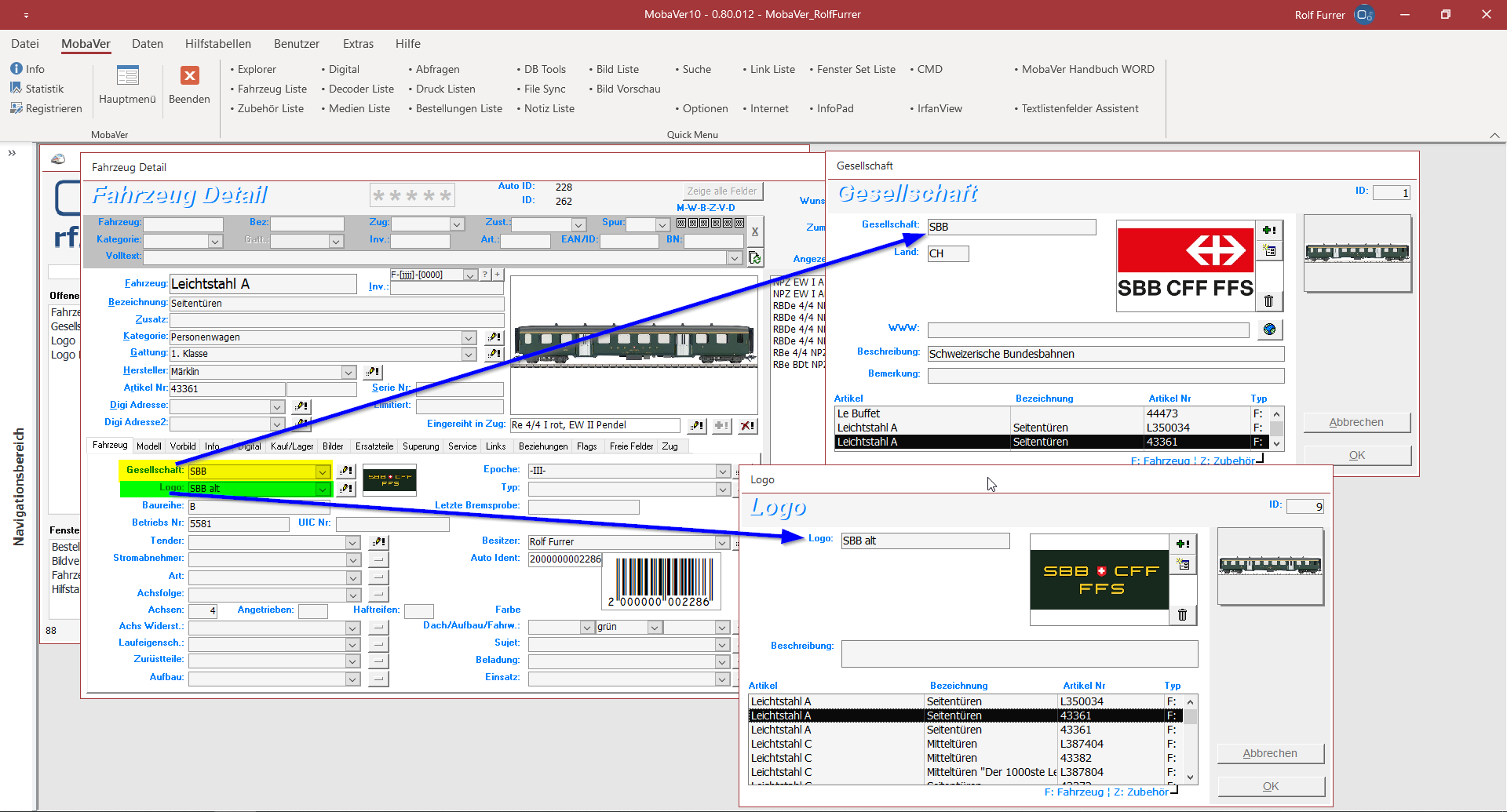Open Besitzer dropdown showing Rolf Furrer

pos(723,542)
